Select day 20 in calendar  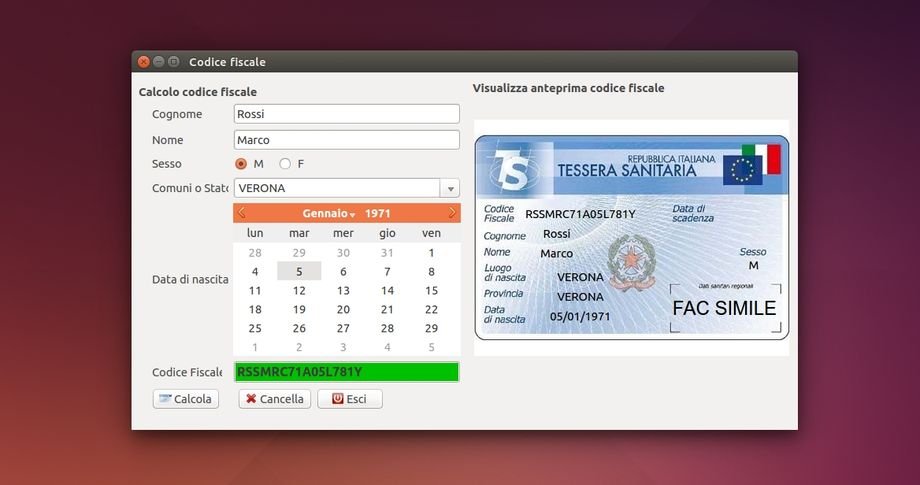coord(343,310)
